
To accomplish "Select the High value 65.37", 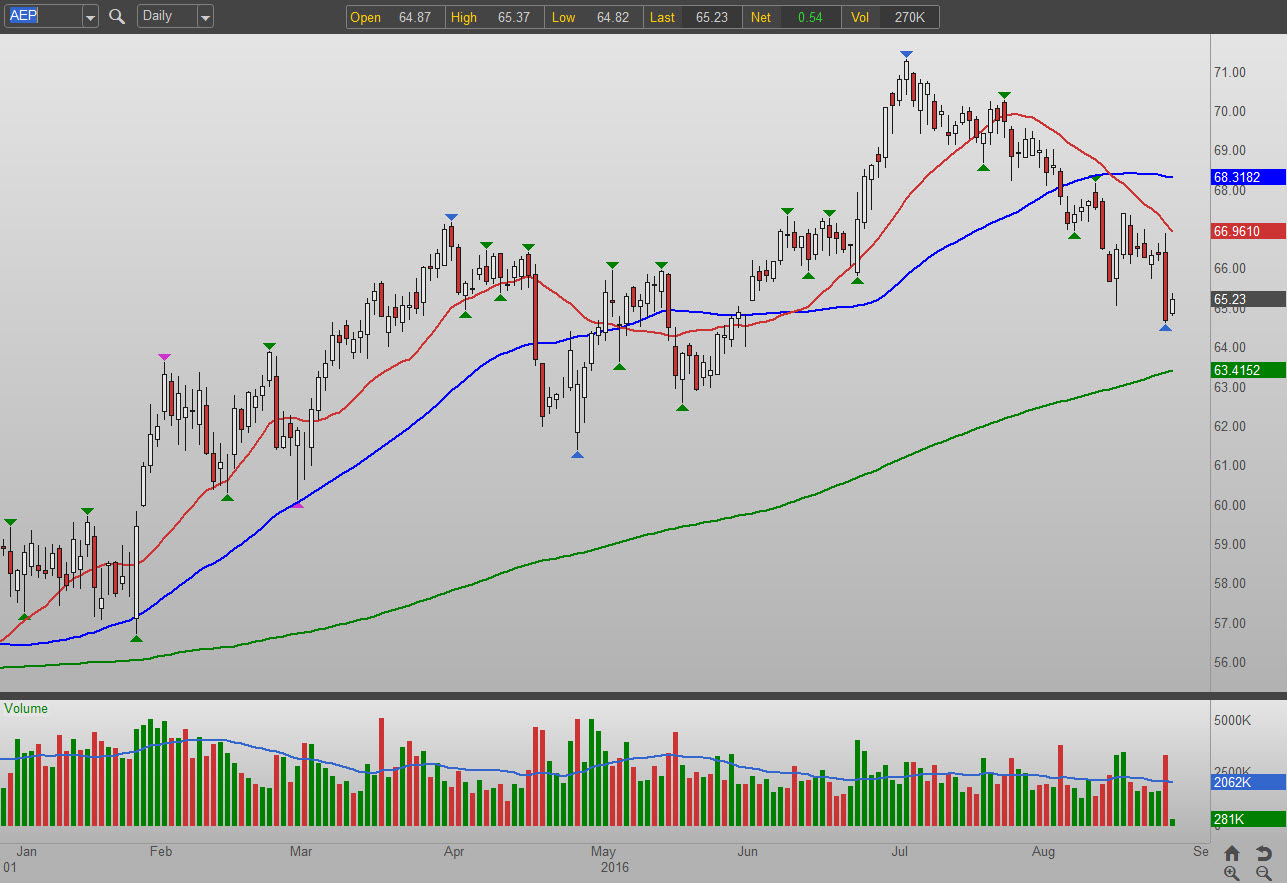I will pos(515,17).
